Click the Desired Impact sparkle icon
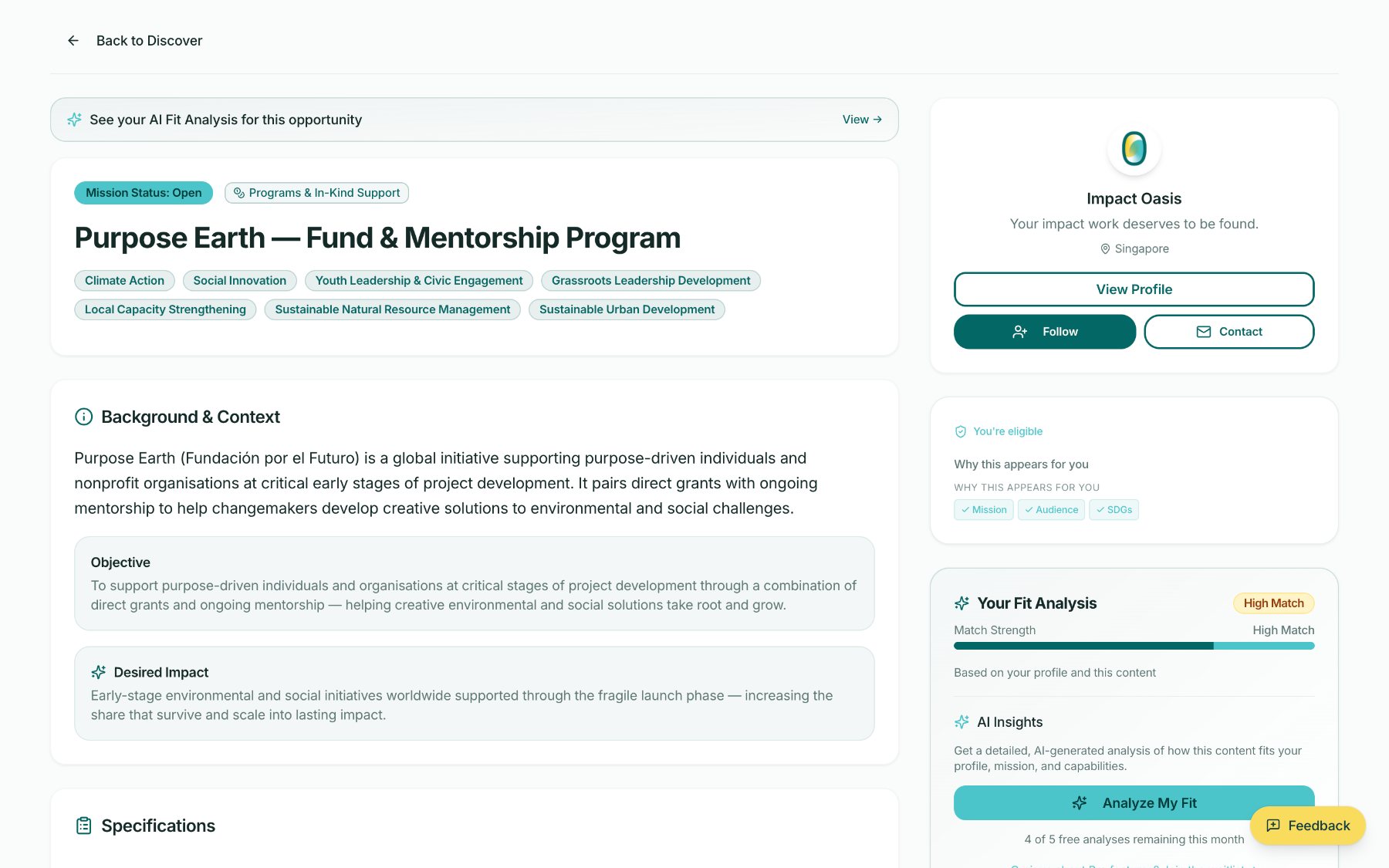The image size is (1389, 868). pyautogui.click(x=99, y=672)
